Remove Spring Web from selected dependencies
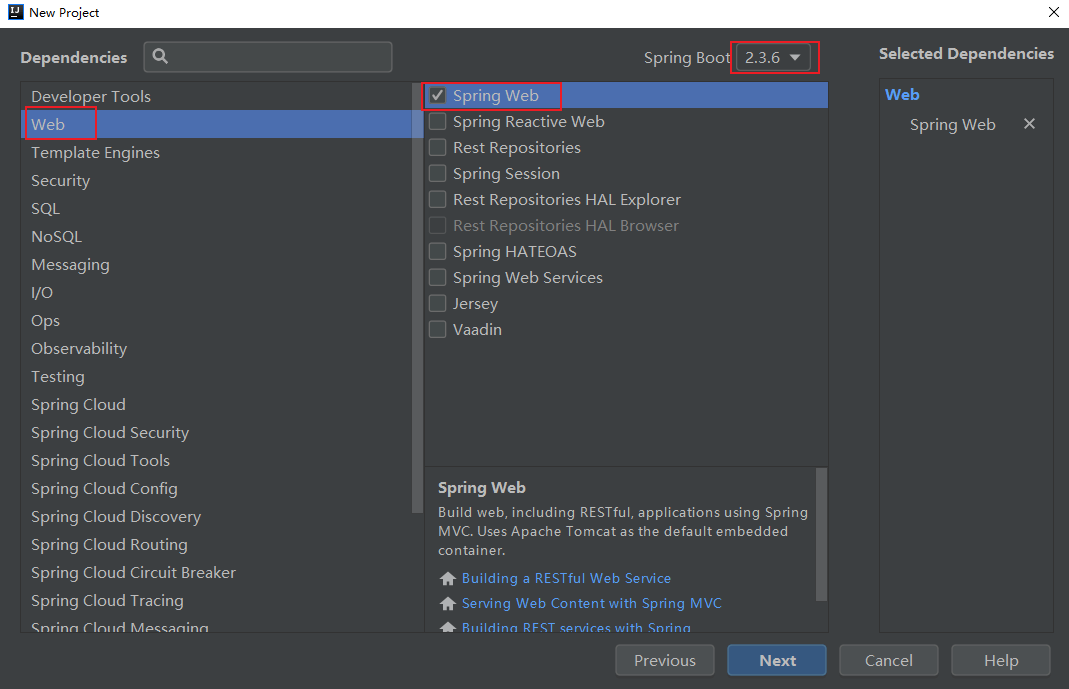This screenshot has height=689, width=1069. tap(1029, 124)
